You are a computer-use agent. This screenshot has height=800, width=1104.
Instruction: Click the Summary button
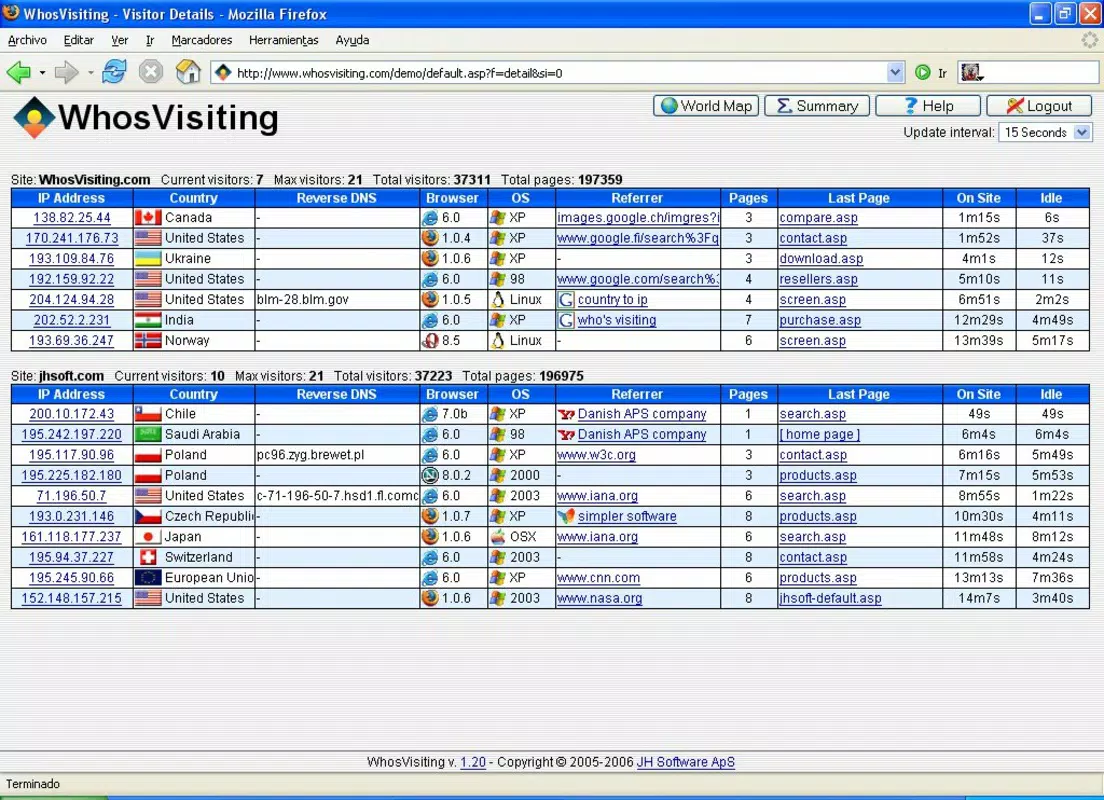[817, 106]
